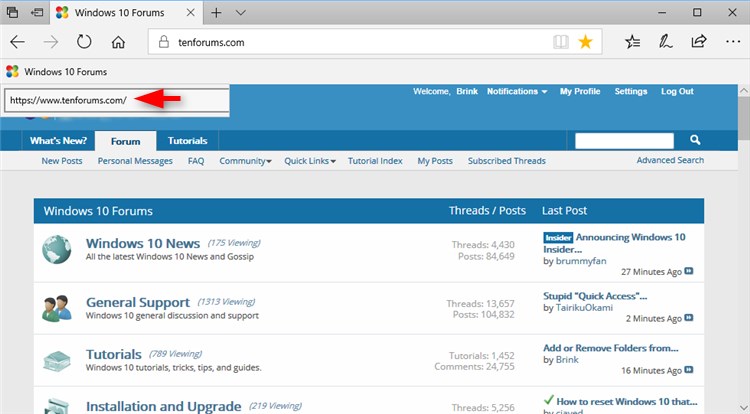Reload the page with the refresh icon

[x=84, y=42]
